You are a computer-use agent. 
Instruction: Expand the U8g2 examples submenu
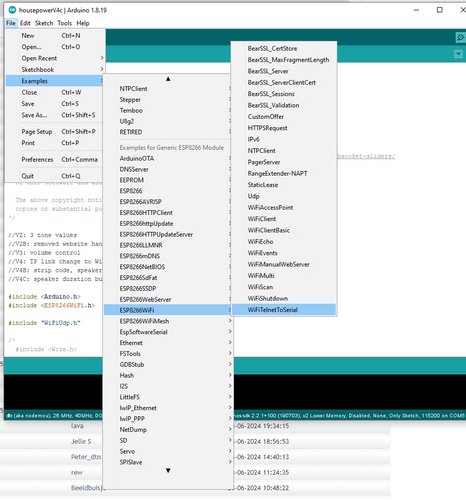pyautogui.click(x=168, y=121)
